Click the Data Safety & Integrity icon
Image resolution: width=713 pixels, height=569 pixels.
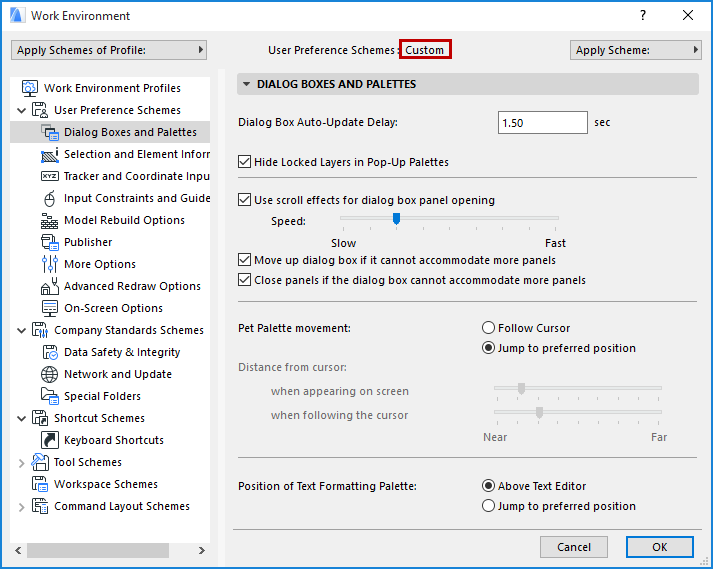coord(50,352)
